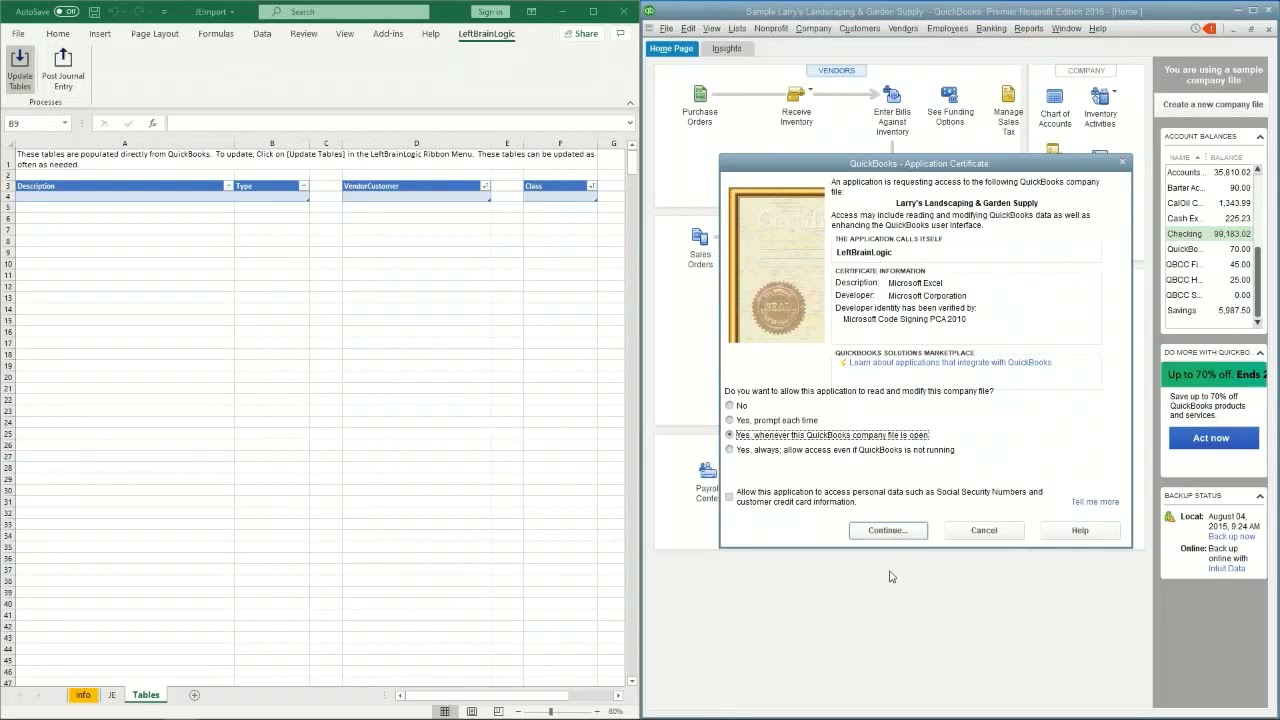
Task: Open the LeftBrainLogic ribbon tab
Action: point(487,33)
